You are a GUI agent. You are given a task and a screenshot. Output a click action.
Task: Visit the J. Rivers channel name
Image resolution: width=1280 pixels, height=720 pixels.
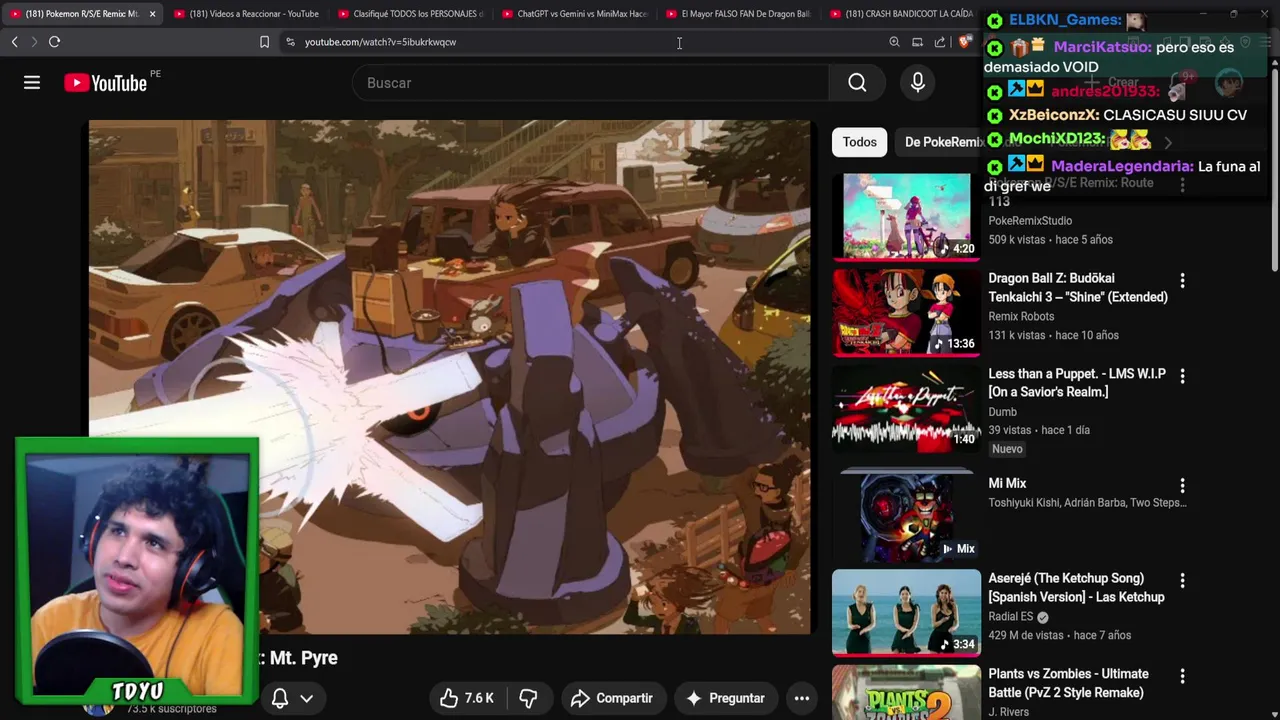click(x=1008, y=712)
